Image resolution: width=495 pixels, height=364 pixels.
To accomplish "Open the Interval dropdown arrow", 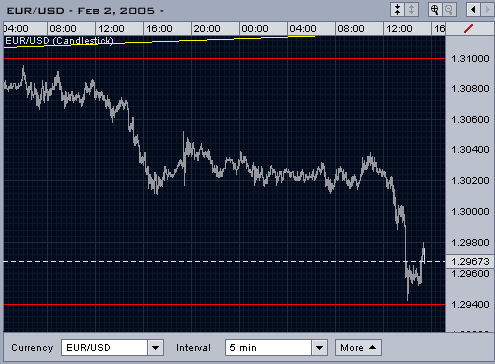I will point(319,348).
